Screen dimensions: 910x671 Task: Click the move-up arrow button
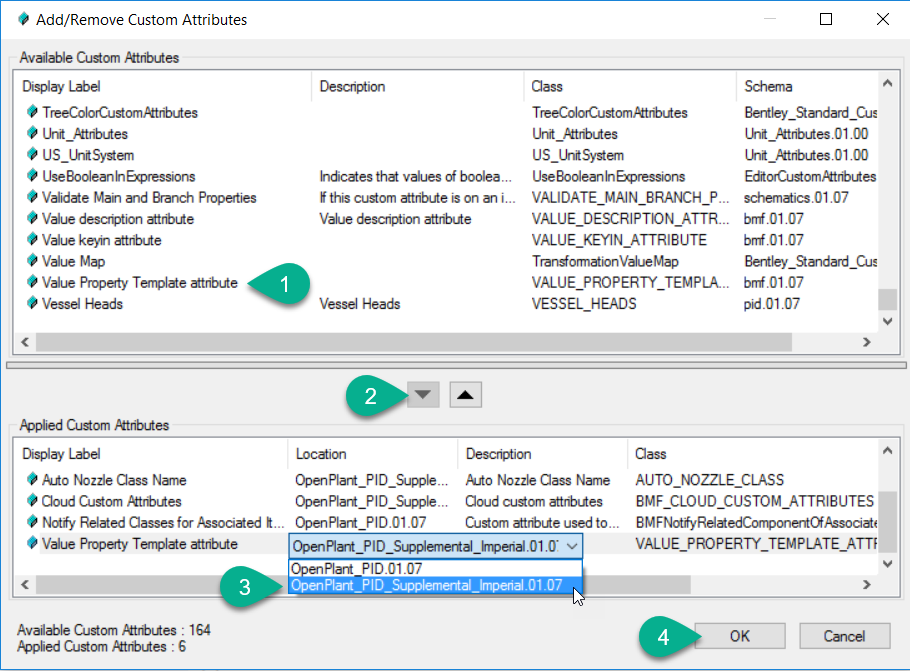pos(467,394)
